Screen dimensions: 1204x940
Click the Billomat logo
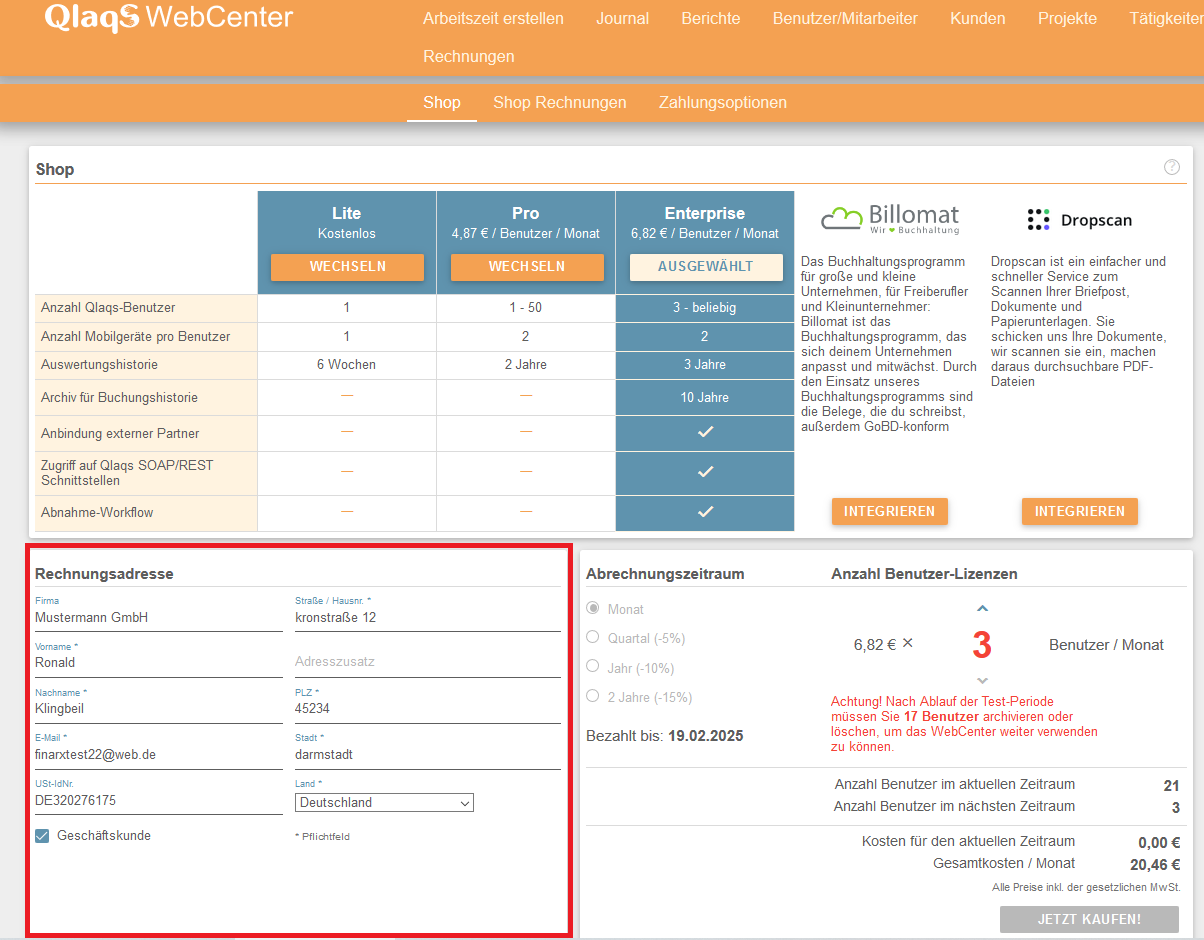(x=889, y=219)
